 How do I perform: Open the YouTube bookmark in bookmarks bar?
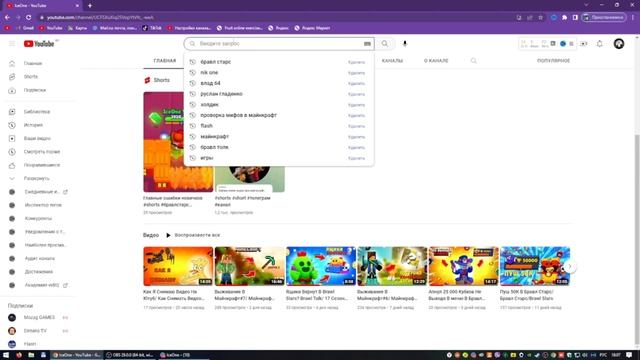pos(51,28)
